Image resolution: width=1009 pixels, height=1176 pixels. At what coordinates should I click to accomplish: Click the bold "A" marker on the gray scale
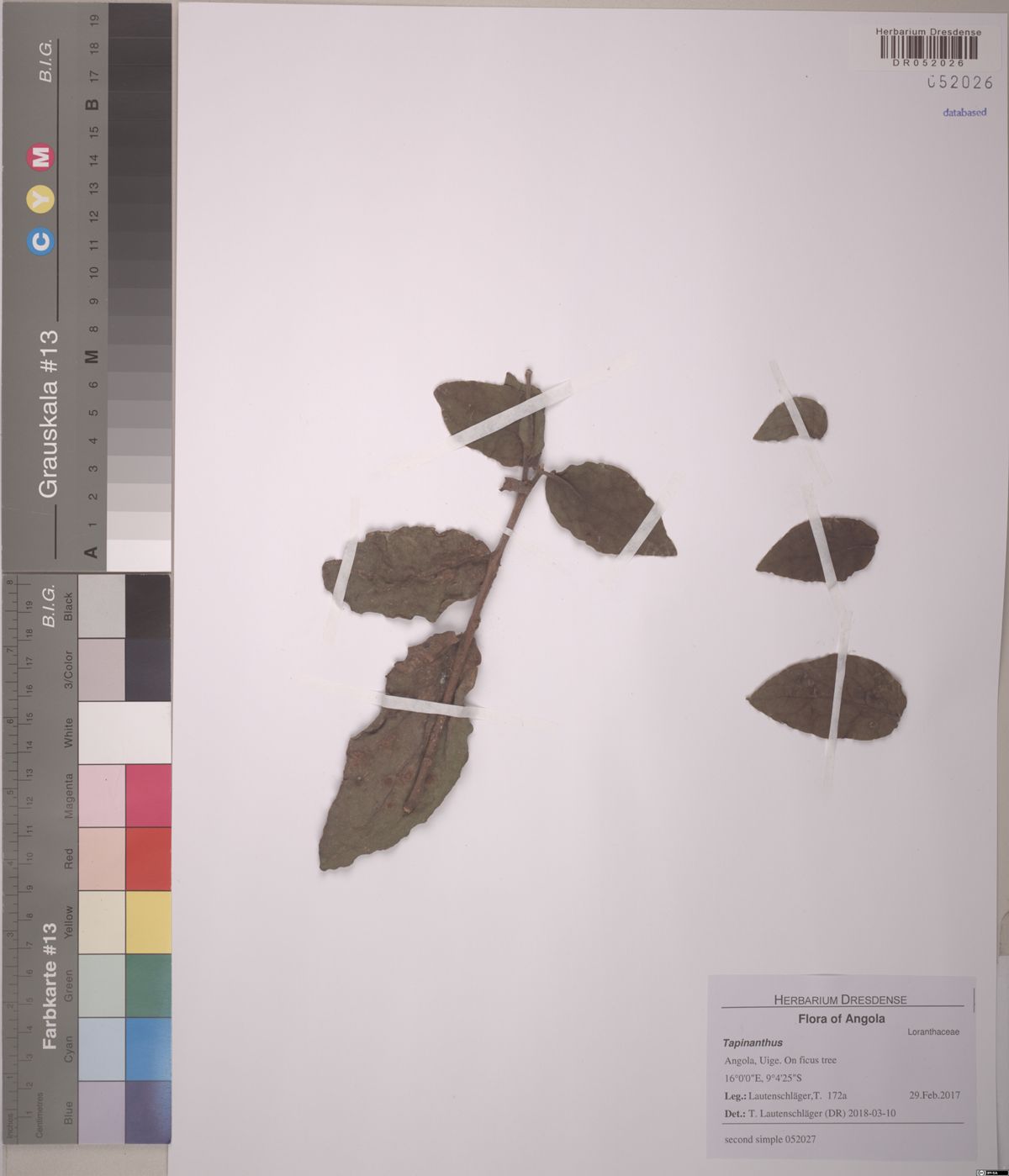(92, 551)
